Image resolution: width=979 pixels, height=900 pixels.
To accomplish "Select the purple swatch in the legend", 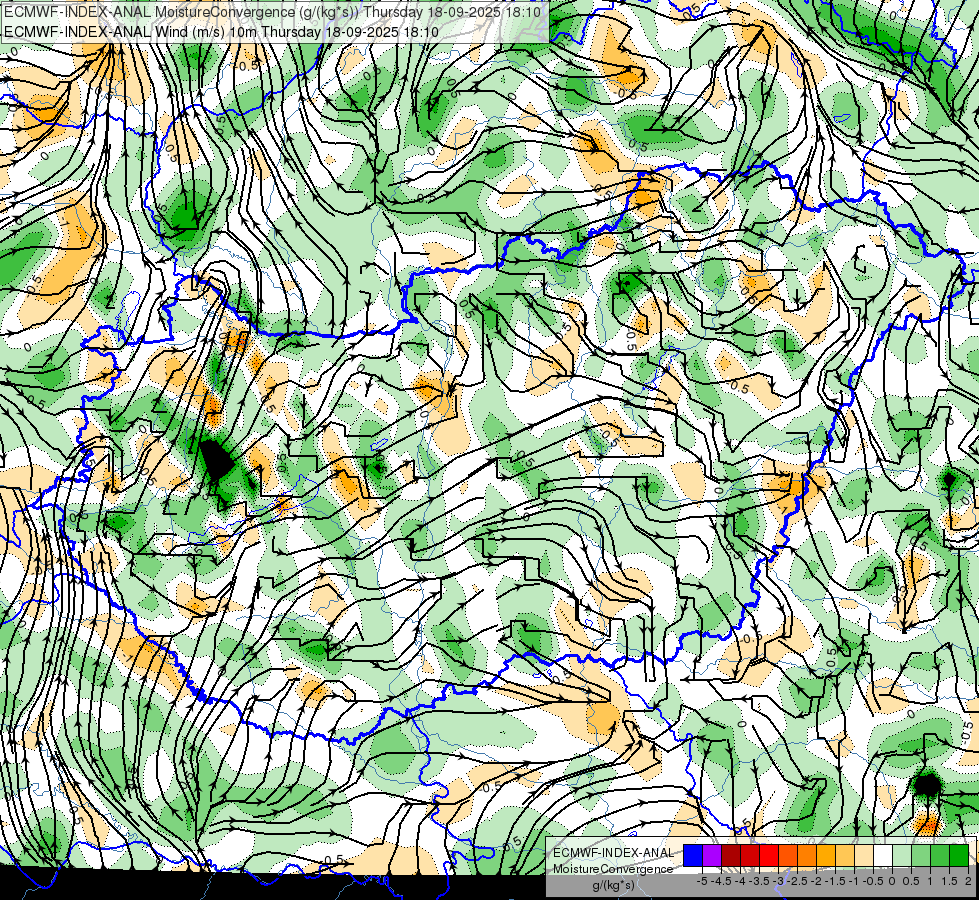I will pos(712,855).
